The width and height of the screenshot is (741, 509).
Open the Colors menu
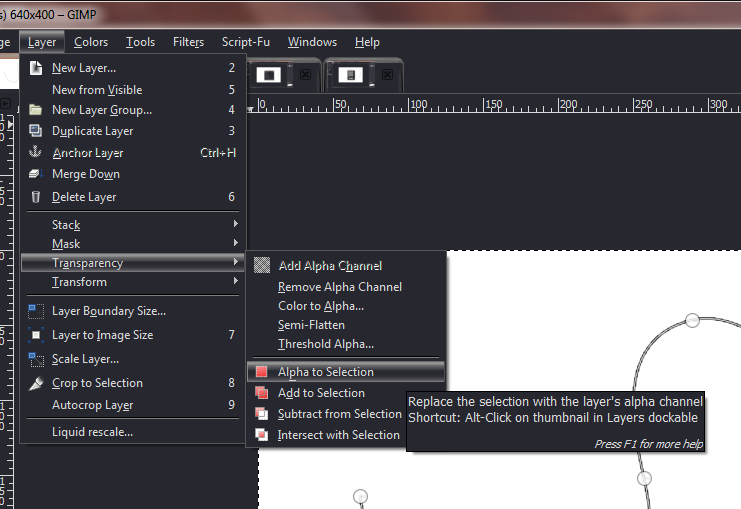coord(91,42)
